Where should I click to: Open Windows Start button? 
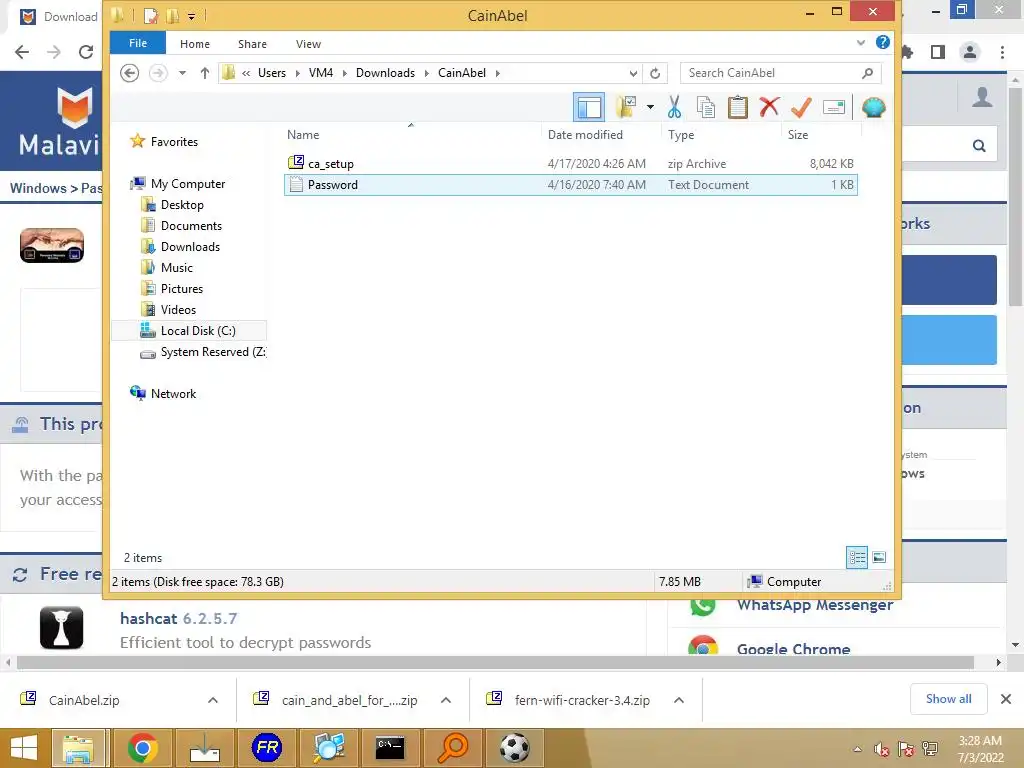point(24,748)
